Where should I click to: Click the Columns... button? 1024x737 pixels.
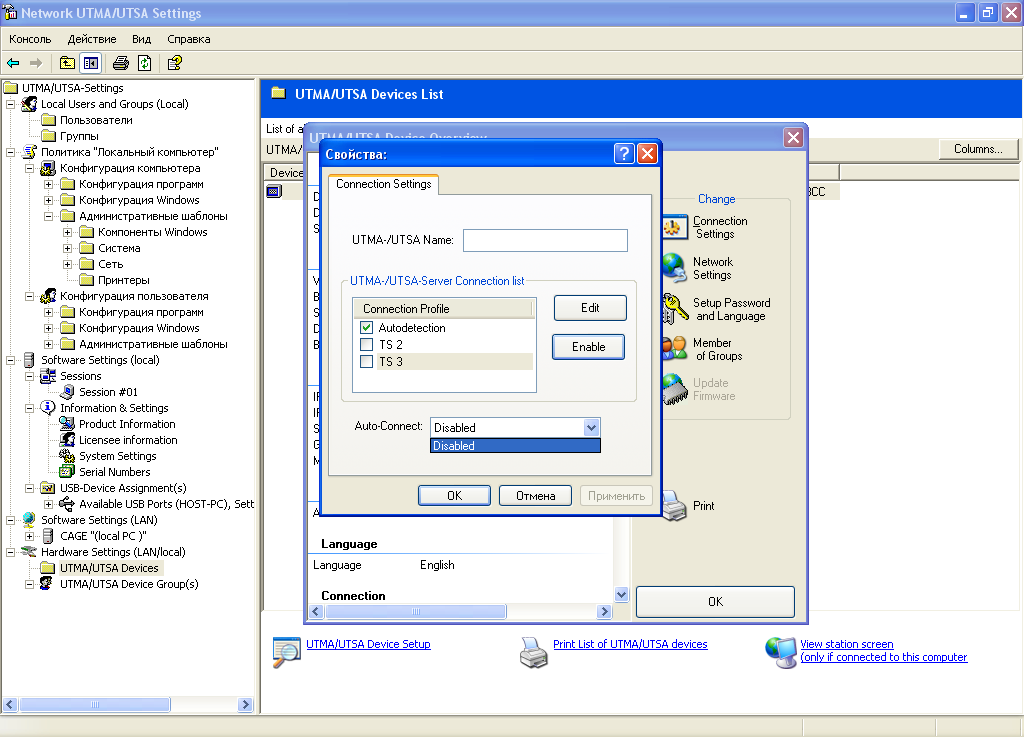[x=978, y=149]
